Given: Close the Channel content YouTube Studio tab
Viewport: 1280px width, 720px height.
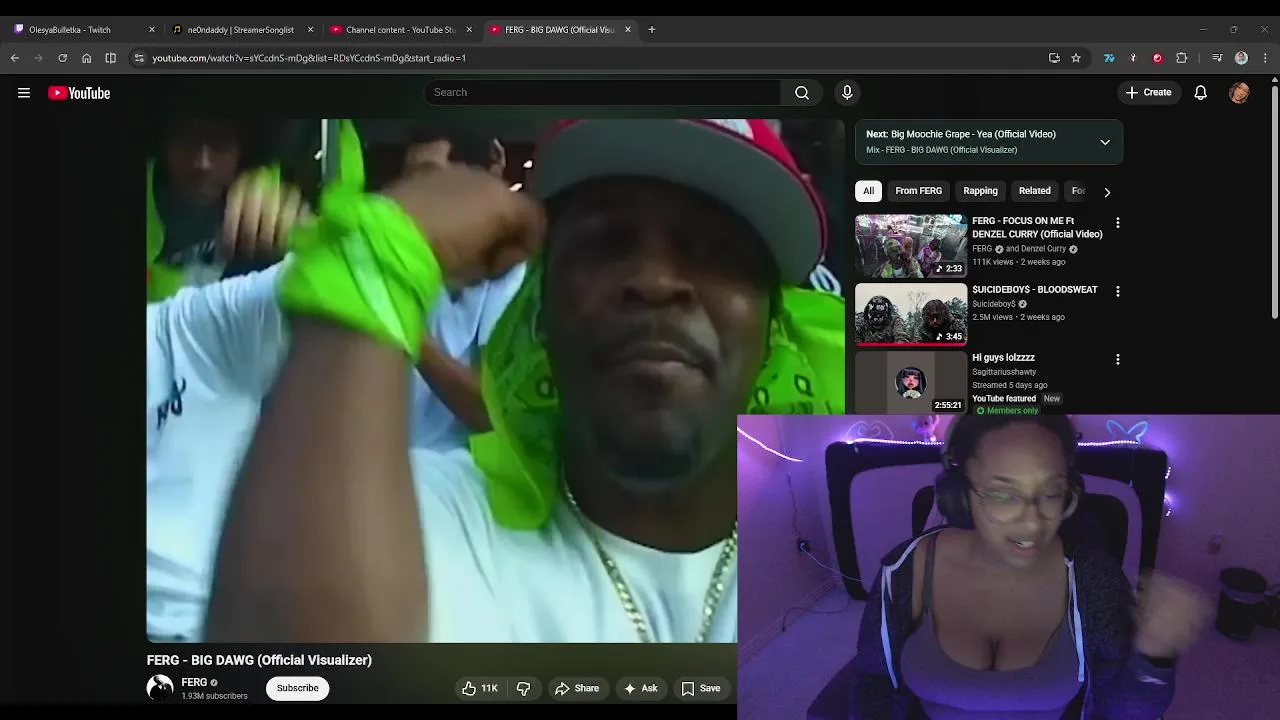Looking at the screenshot, I should point(469,30).
